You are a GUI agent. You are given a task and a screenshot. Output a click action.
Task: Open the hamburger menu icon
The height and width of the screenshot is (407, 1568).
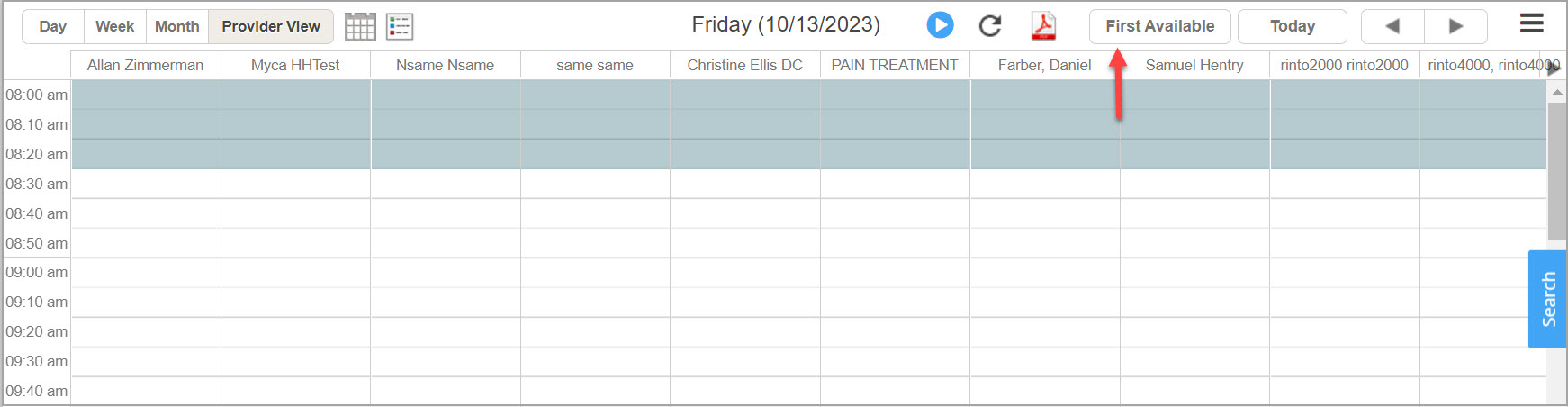(x=1531, y=23)
